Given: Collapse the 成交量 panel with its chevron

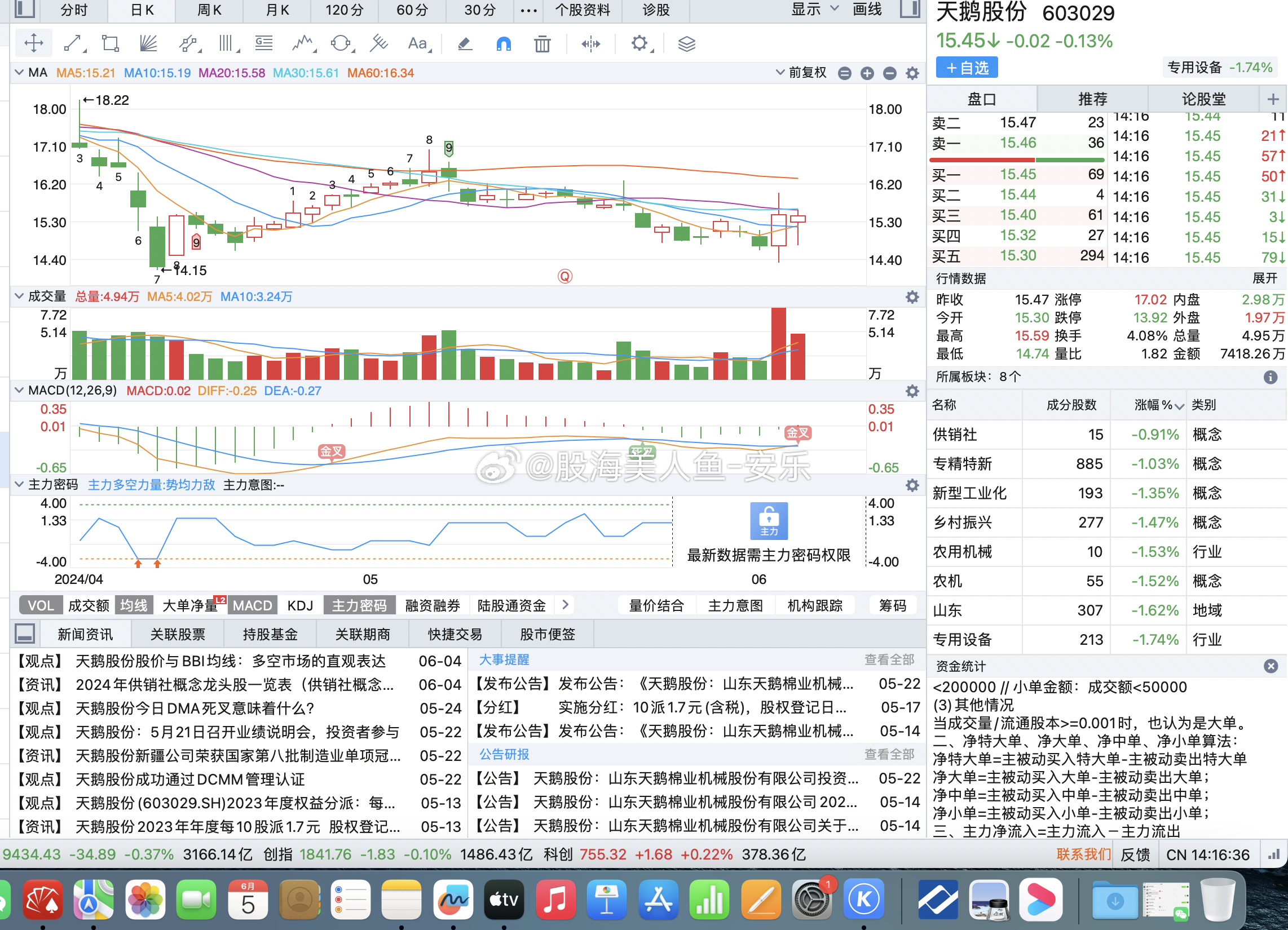Looking at the screenshot, I should (x=19, y=296).
